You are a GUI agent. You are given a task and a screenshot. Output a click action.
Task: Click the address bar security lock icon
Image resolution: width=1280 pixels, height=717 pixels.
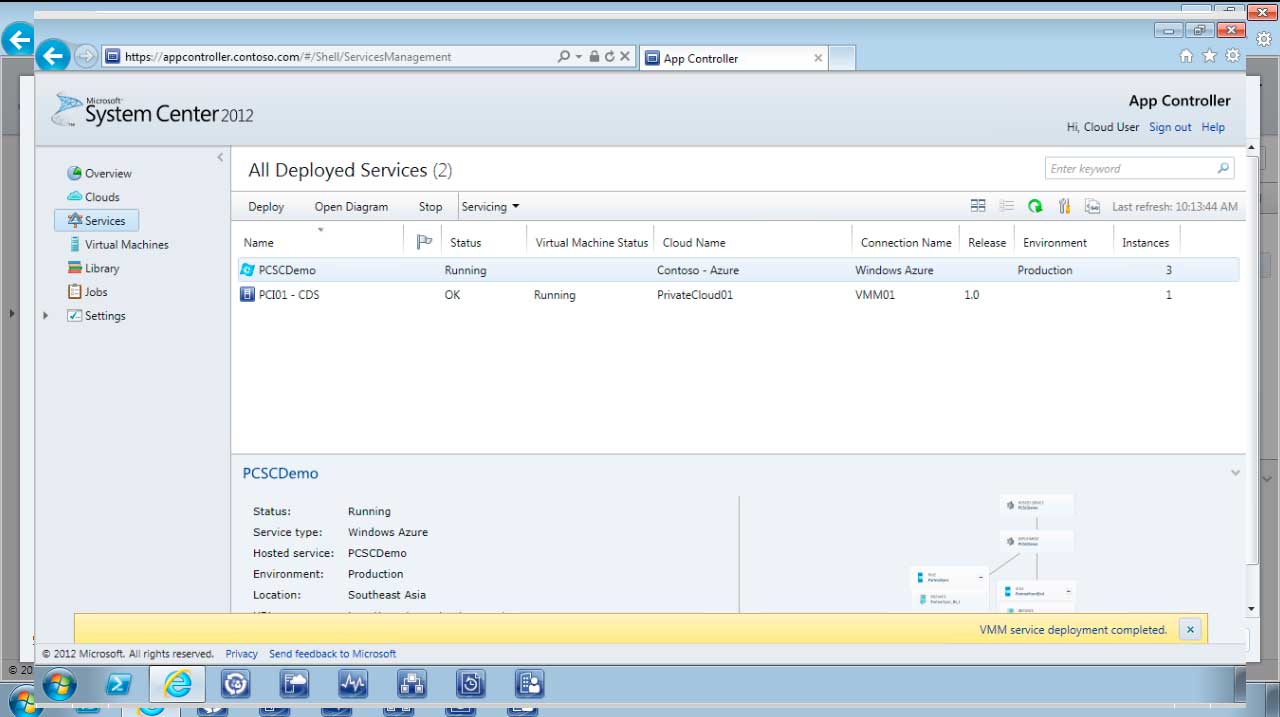(595, 57)
